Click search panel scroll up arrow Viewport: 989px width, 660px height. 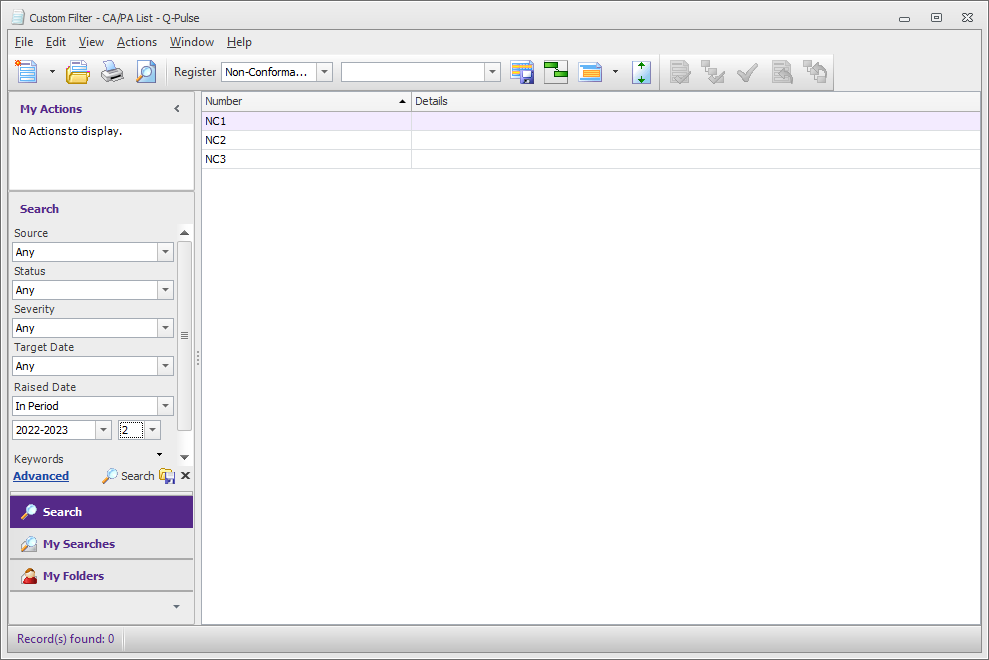pyautogui.click(x=184, y=233)
